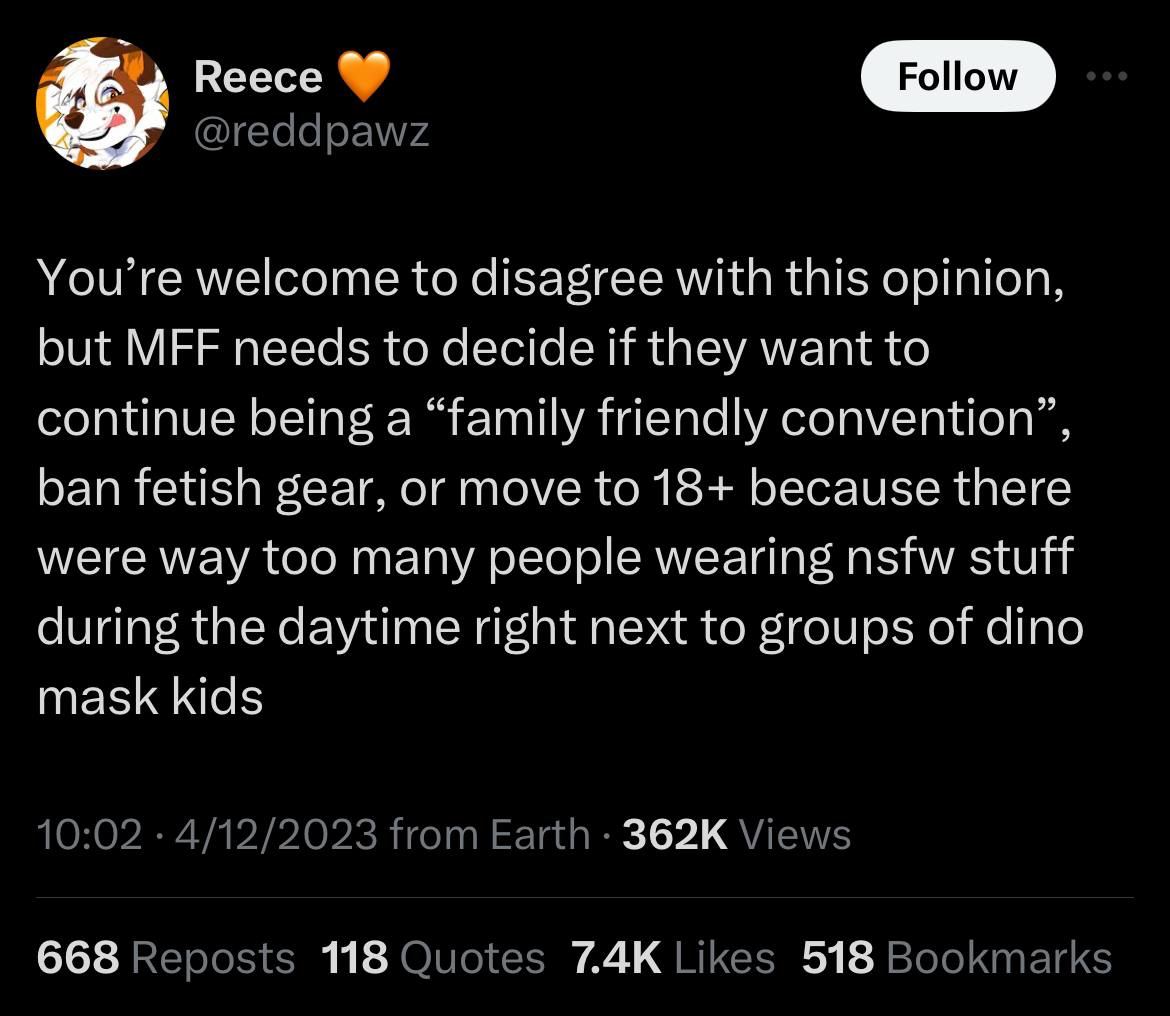Click the 10:02 timestamp

point(89,834)
